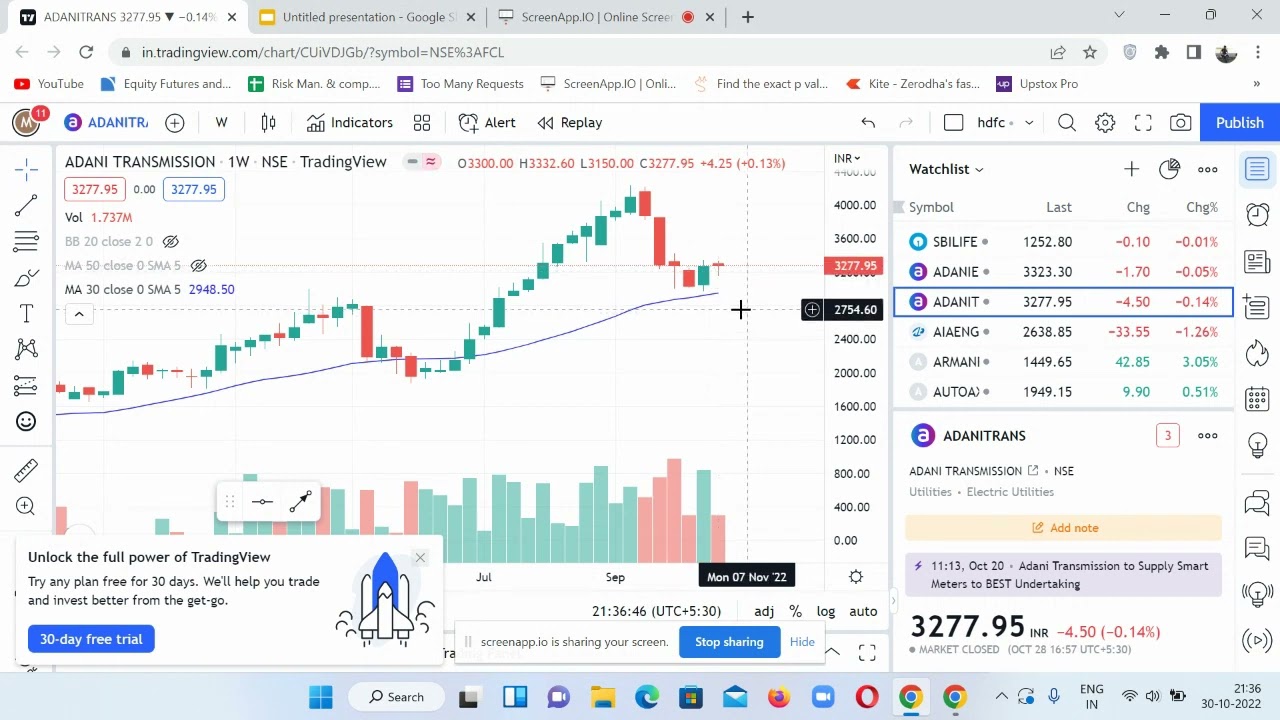
Task: Select the AIAENG watchlist row
Action: [1064, 332]
